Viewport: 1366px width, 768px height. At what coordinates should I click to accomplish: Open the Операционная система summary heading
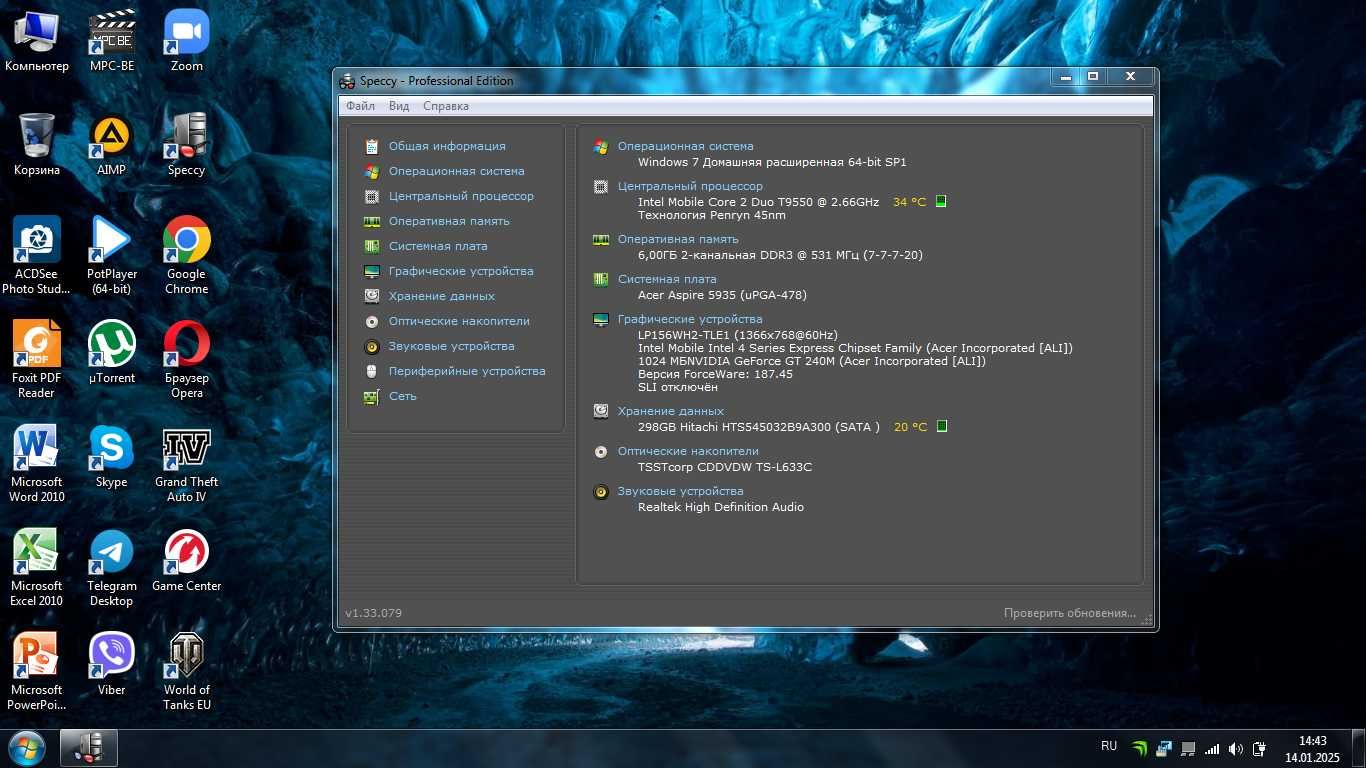[x=686, y=146]
